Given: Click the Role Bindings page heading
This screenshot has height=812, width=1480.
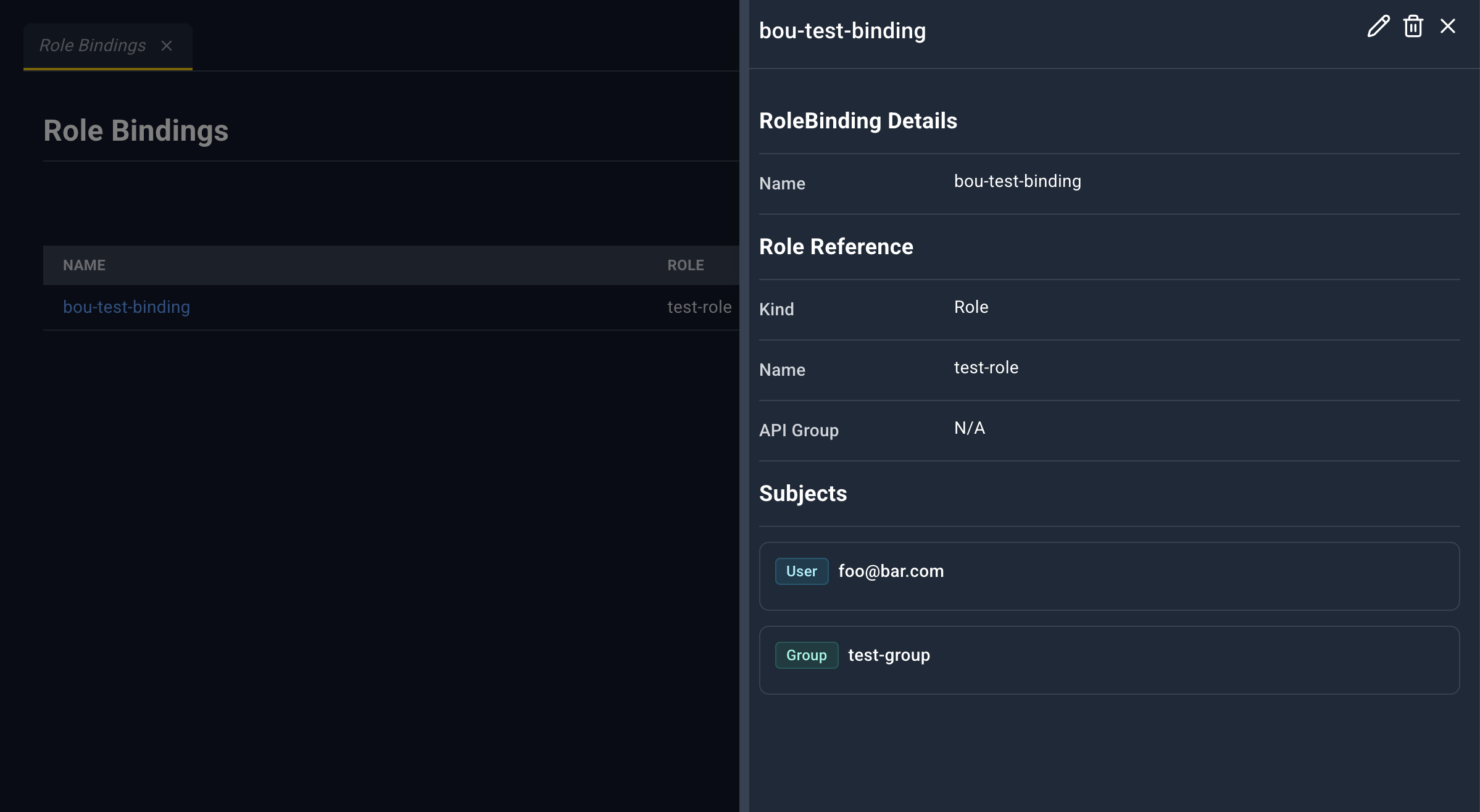Looking at the screenshot, I should click(136, 131).
